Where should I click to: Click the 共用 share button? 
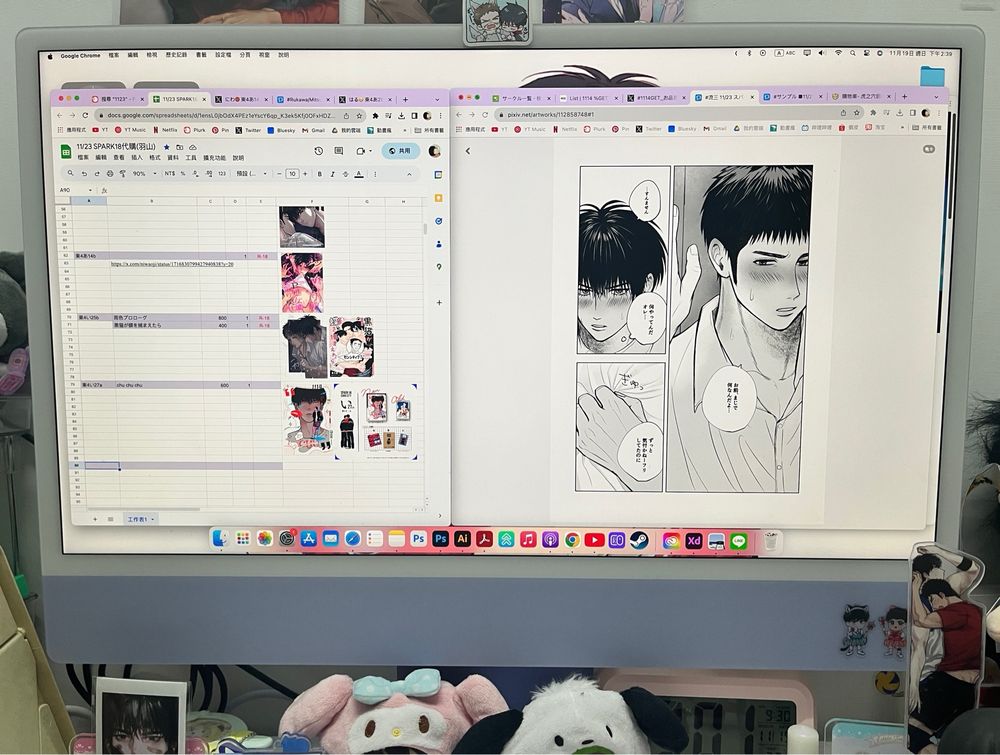click(401, 151)
